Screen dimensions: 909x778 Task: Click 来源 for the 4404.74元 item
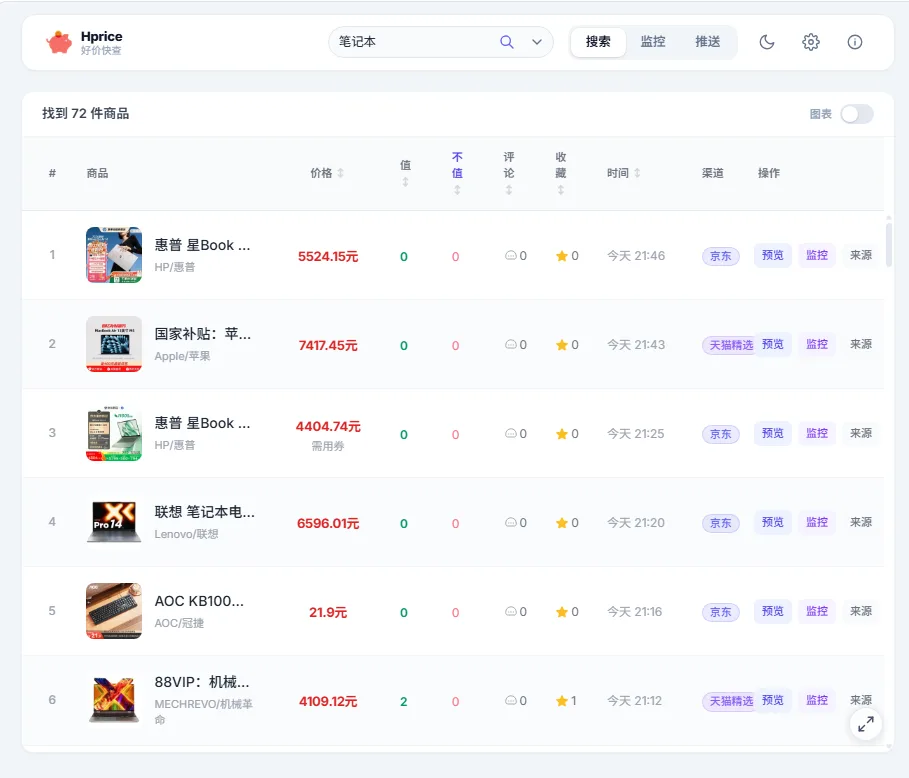pos(861,433)
